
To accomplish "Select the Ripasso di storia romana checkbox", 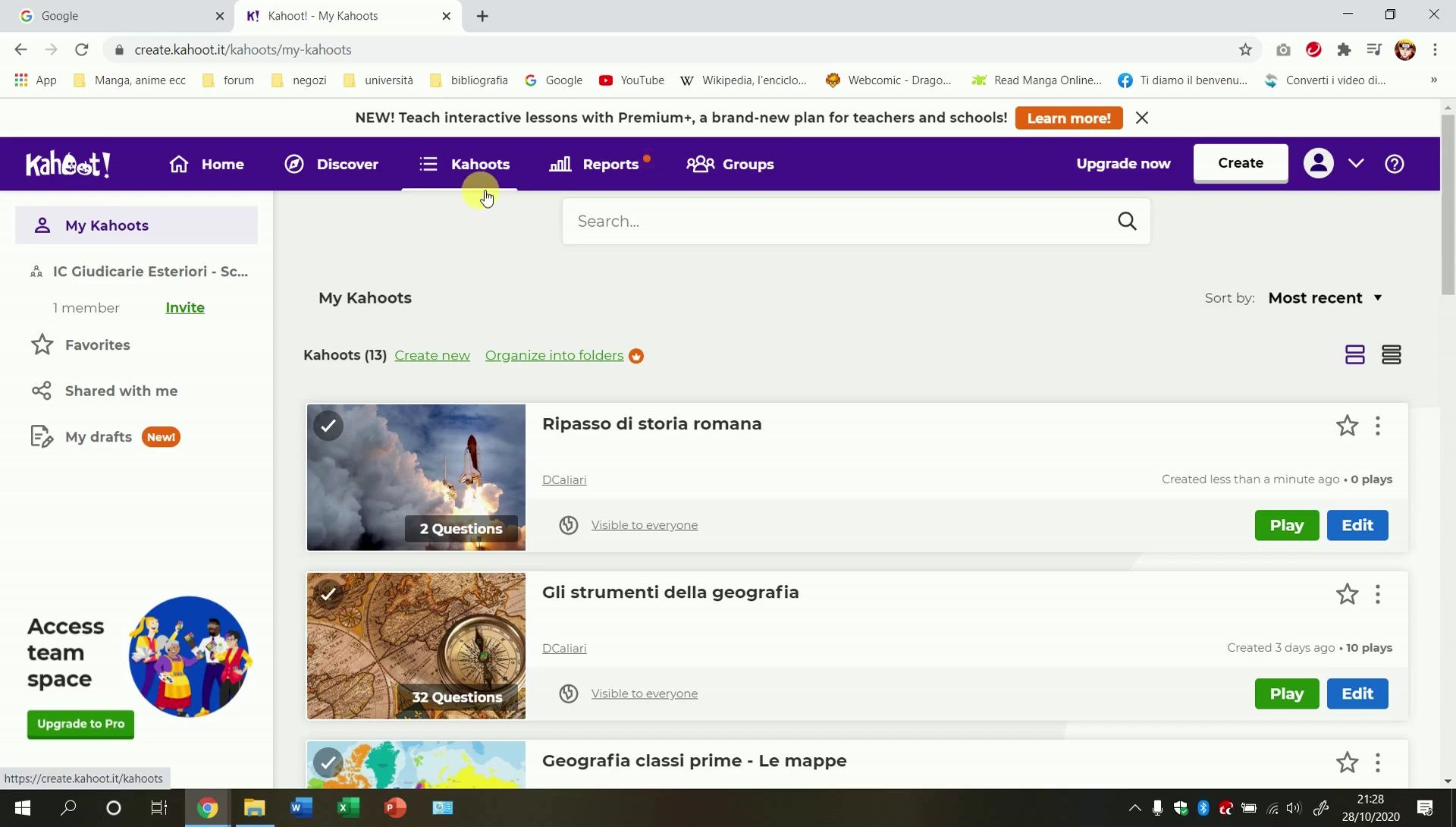I will [x=328, y=426].
